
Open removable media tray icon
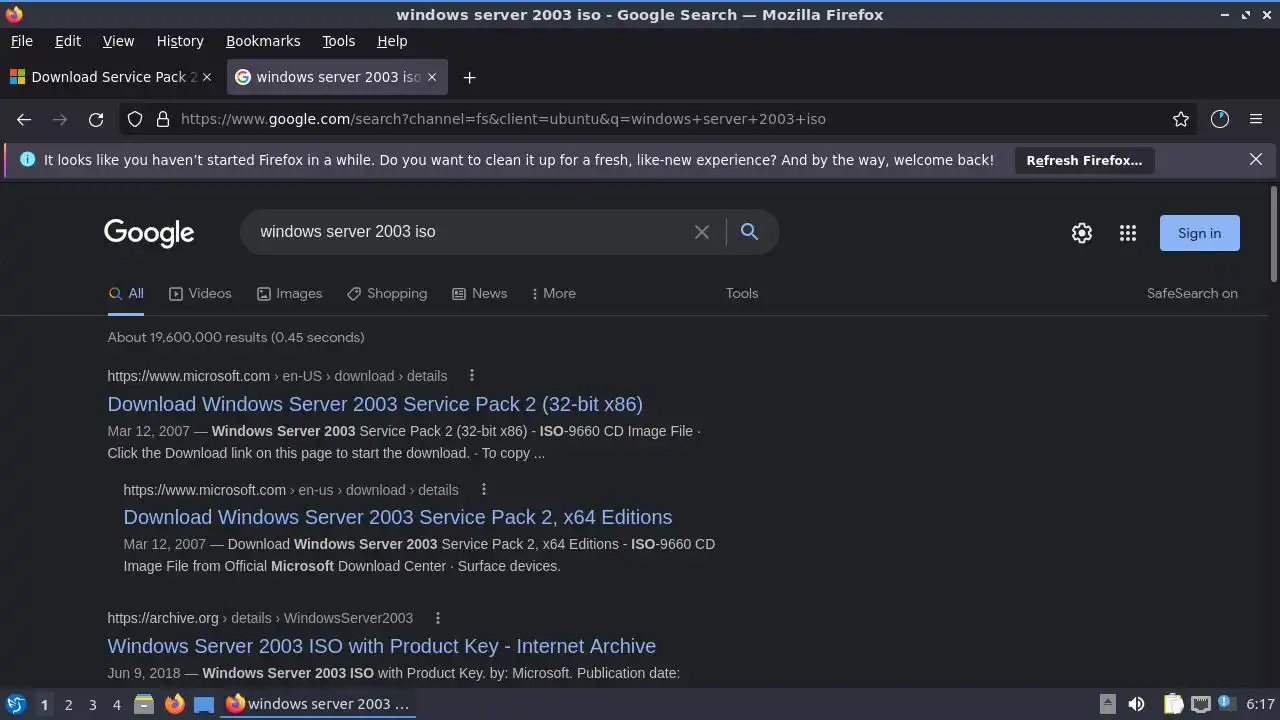click(1107, 704)
